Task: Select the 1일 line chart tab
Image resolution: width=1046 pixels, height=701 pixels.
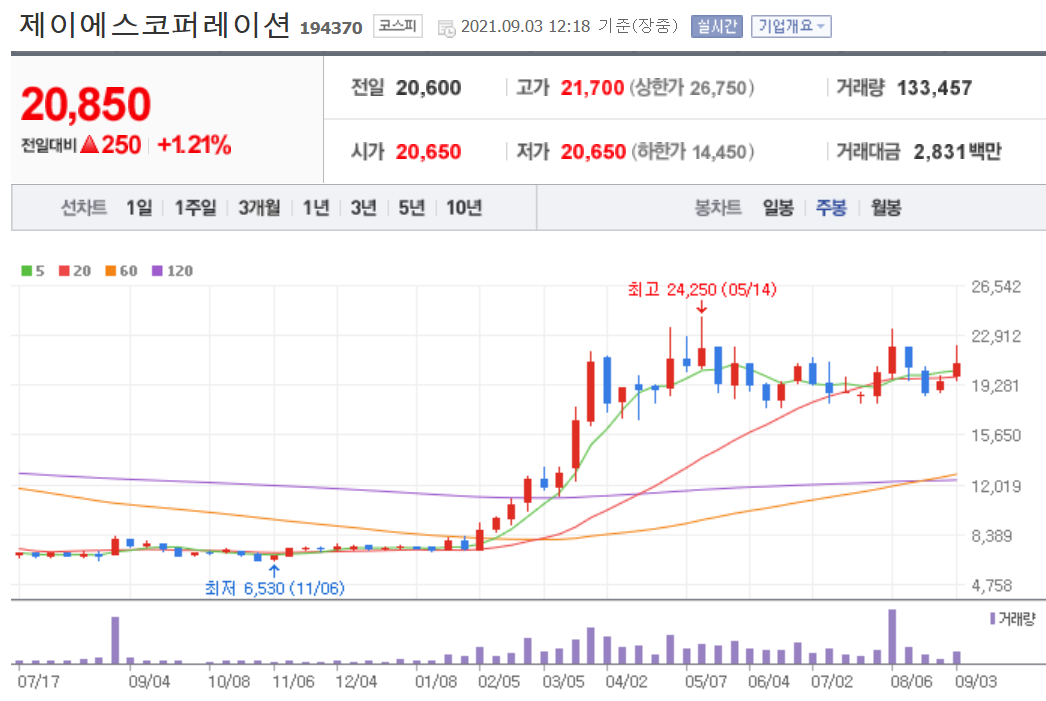Action: 139,208
